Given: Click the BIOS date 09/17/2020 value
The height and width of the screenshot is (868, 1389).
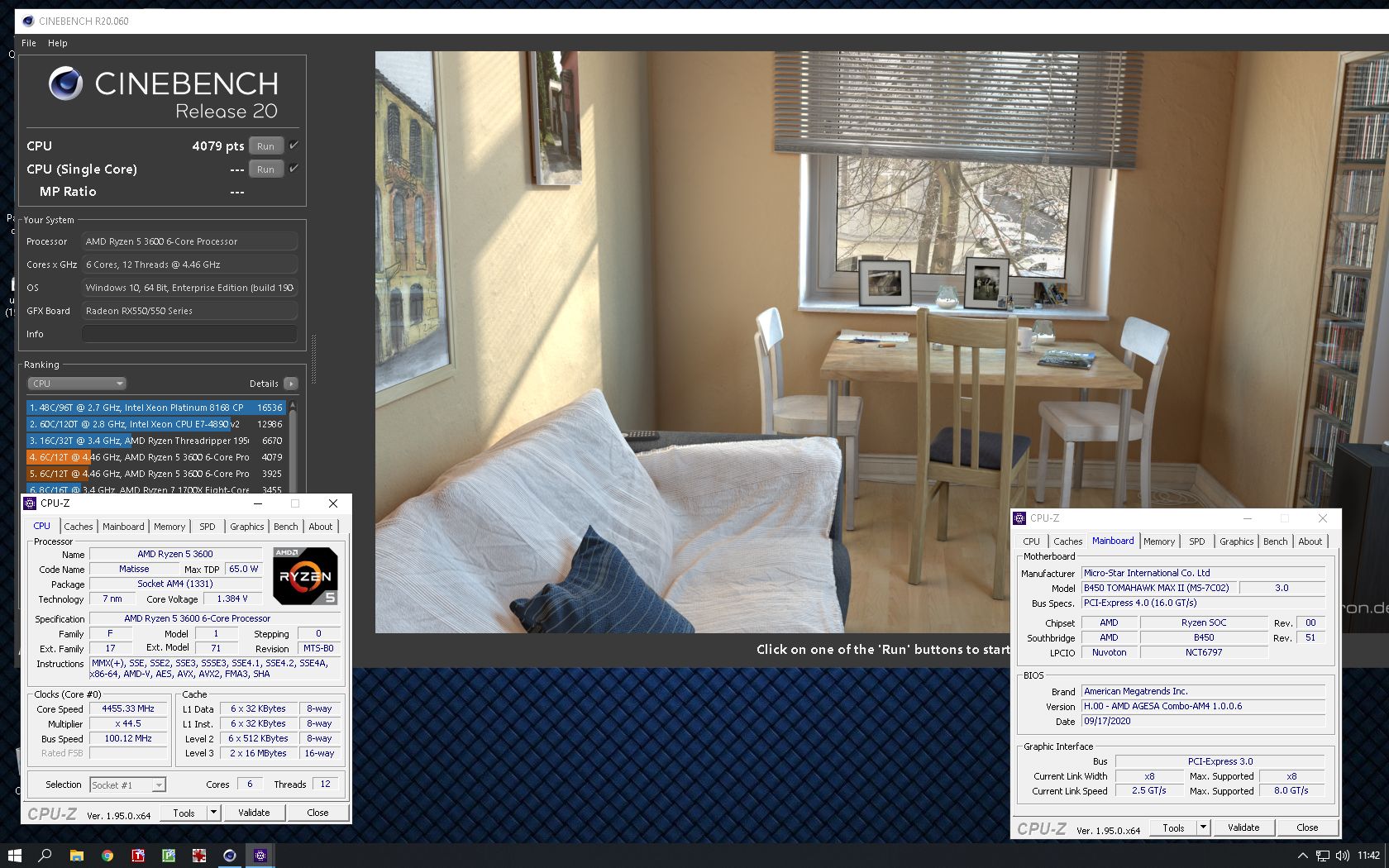Looking at the screenshot, I should pyautogui.click(x=1203, y=721).
